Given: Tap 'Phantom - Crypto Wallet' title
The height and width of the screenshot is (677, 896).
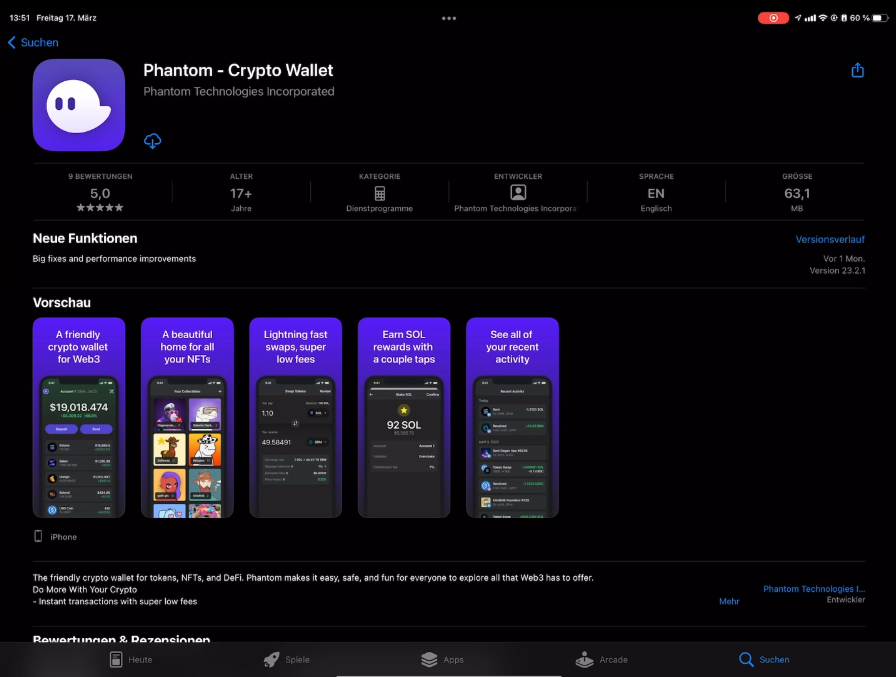Looking at the screenshot, I should click(x=238, y=70).
